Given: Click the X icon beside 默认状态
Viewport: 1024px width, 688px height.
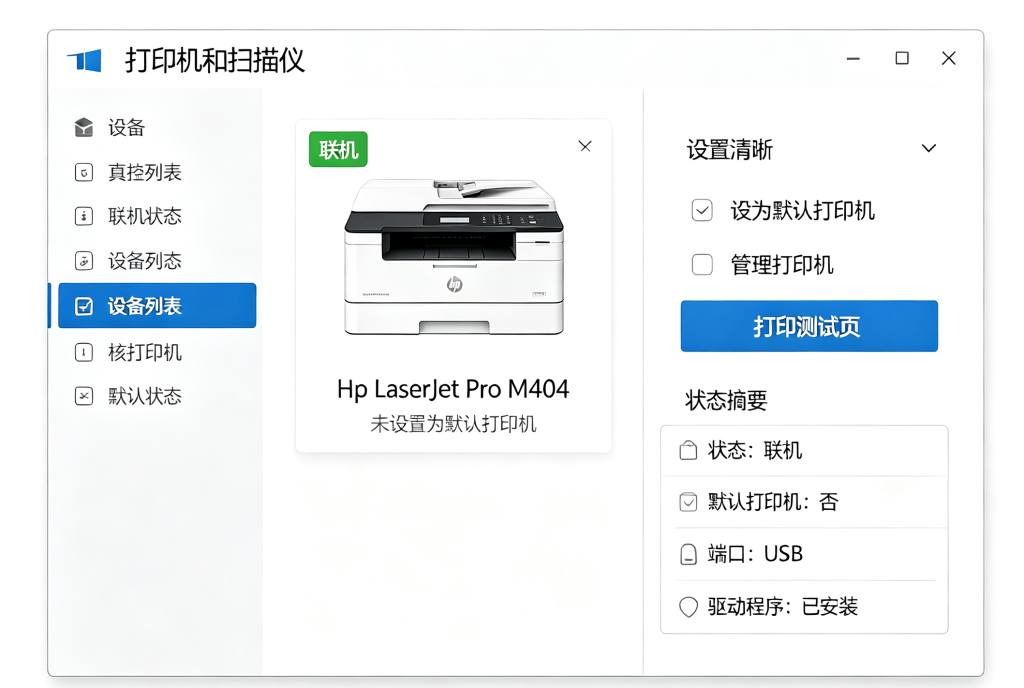Looking at the screenshot, I should point(84,396).
